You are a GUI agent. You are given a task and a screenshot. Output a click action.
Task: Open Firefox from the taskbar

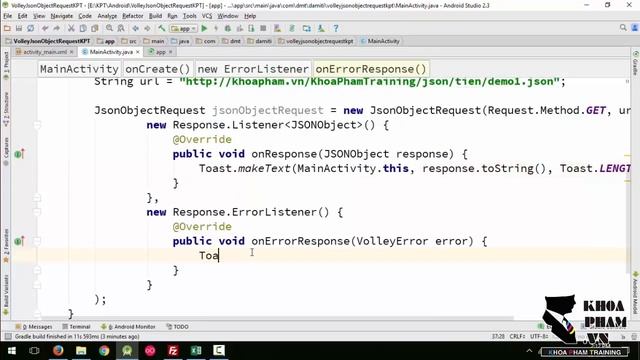pos(58,351)
